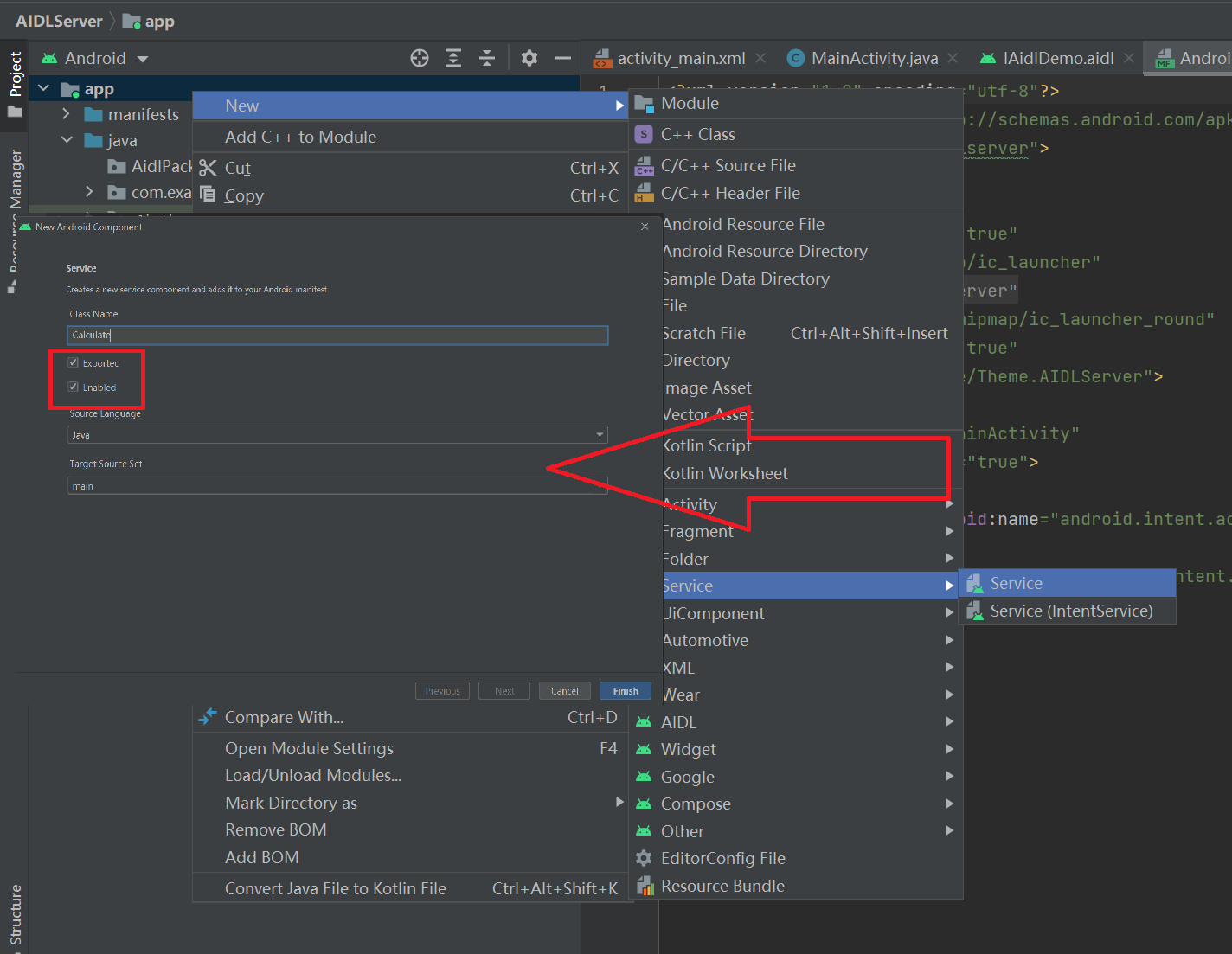Image resolution: width=1232 pixels, height=954 pixels.
Task: Choose Remove BOM menu entry
Action: 409,829
